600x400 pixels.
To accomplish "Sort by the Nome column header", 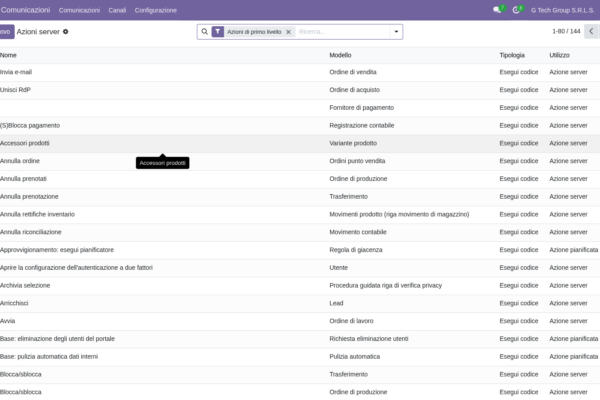I will point(8,55).
